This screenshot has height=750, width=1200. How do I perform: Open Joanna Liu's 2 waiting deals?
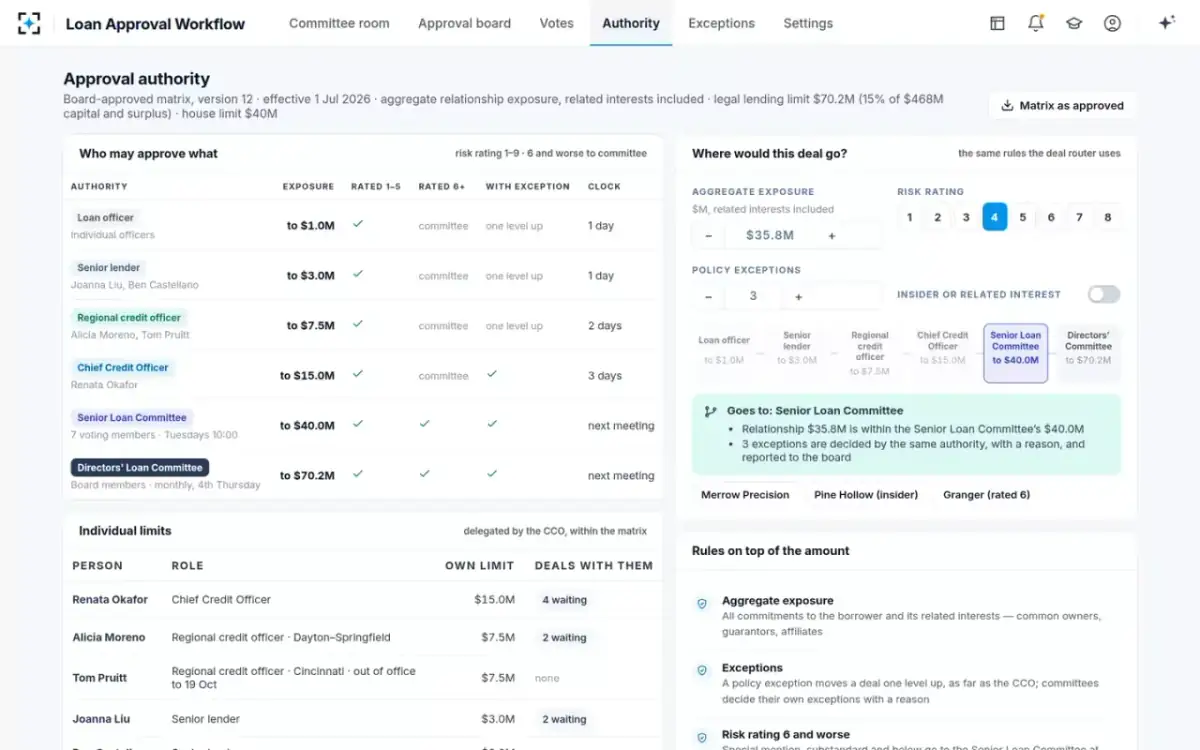[x=564, y=719]
